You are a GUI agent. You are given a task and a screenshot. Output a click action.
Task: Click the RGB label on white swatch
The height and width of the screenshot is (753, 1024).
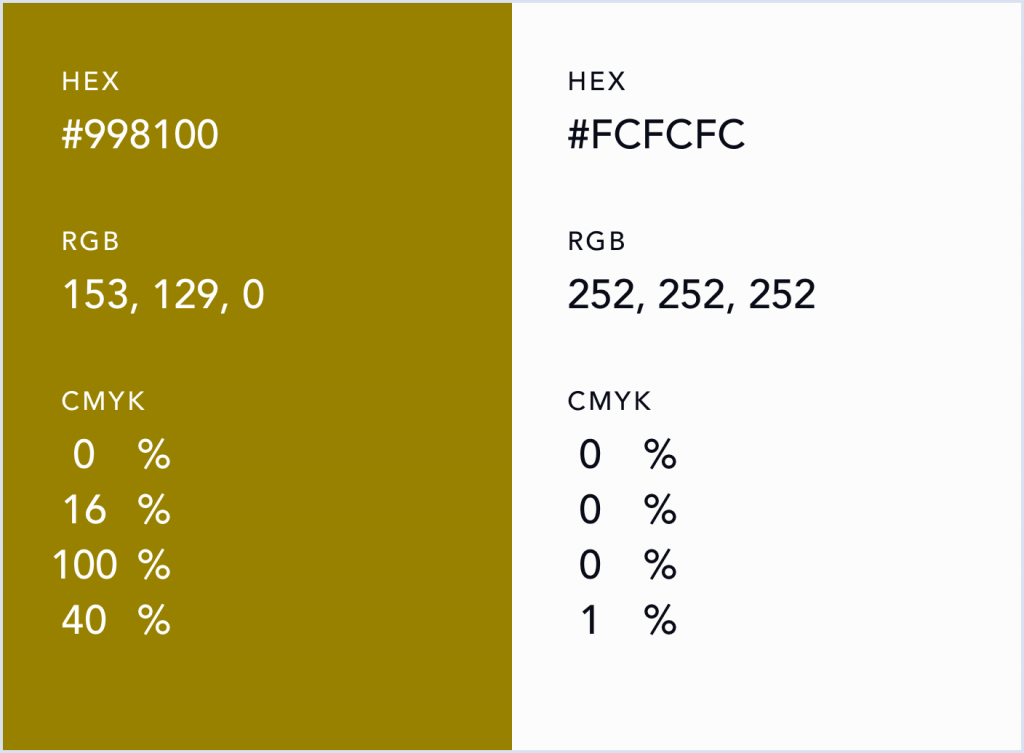pyautogui.click(x=597, y=242)
